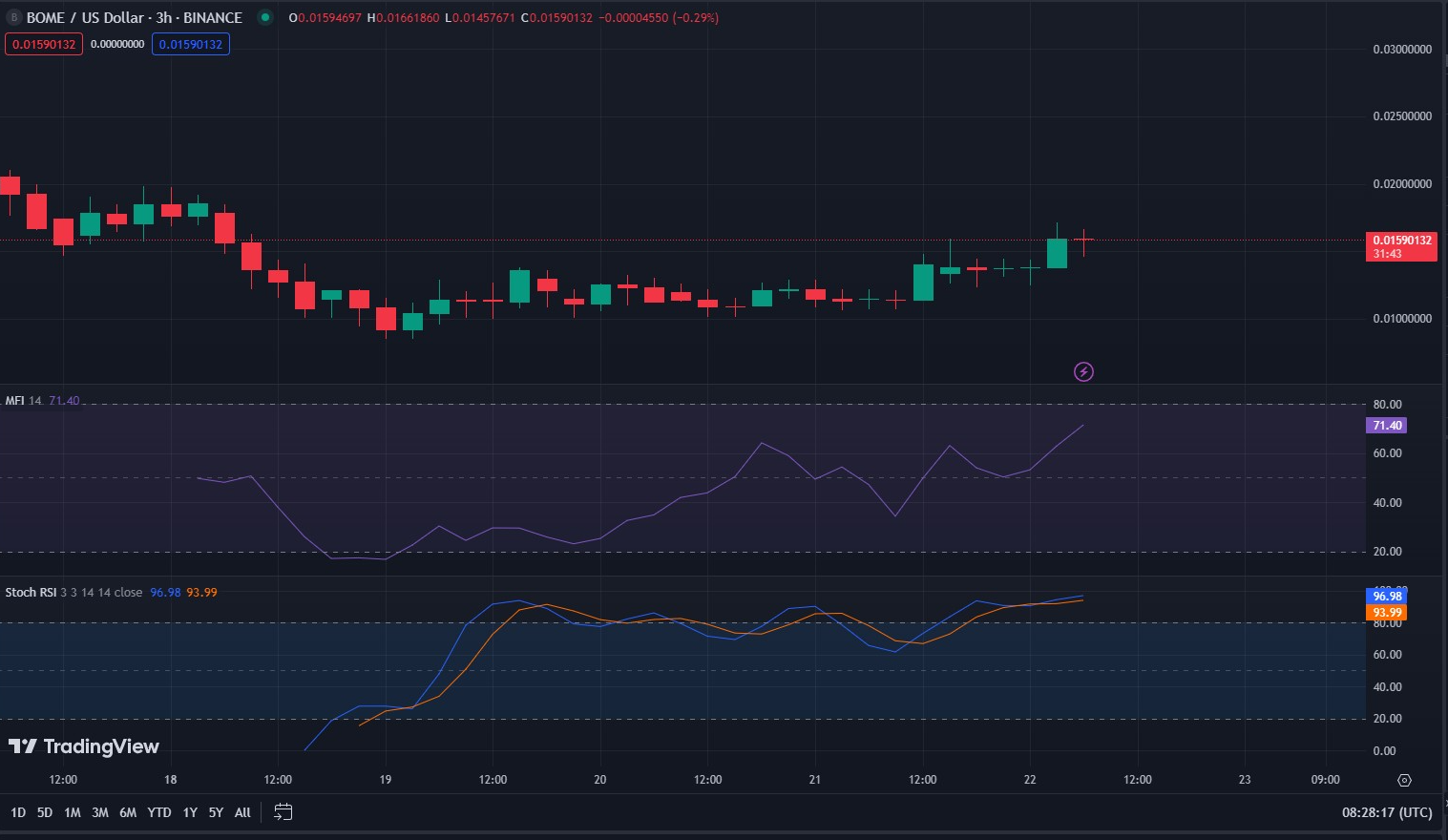Click the Stoch RSI 93.99 legend value

click(x=201, y=592)
